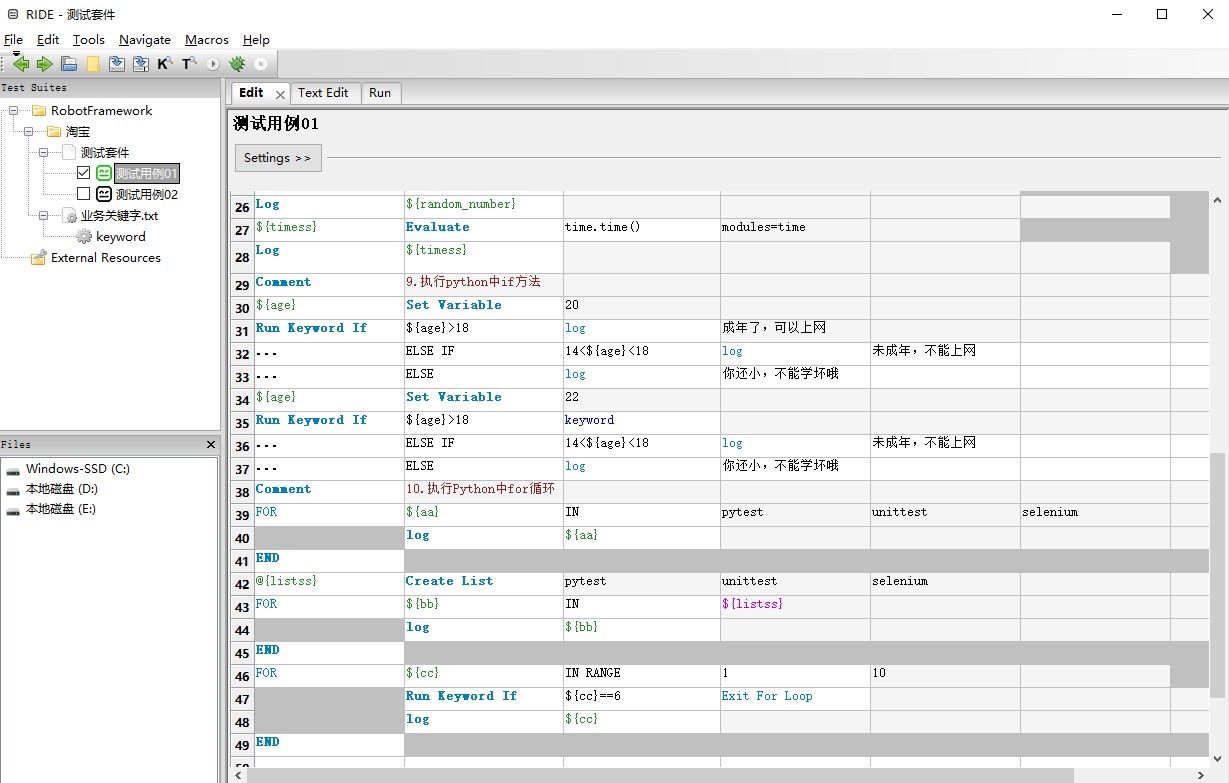Collapse the RobotFramework tree node
This screenshot has width=1229, height=783.
(x=12, y=110)
